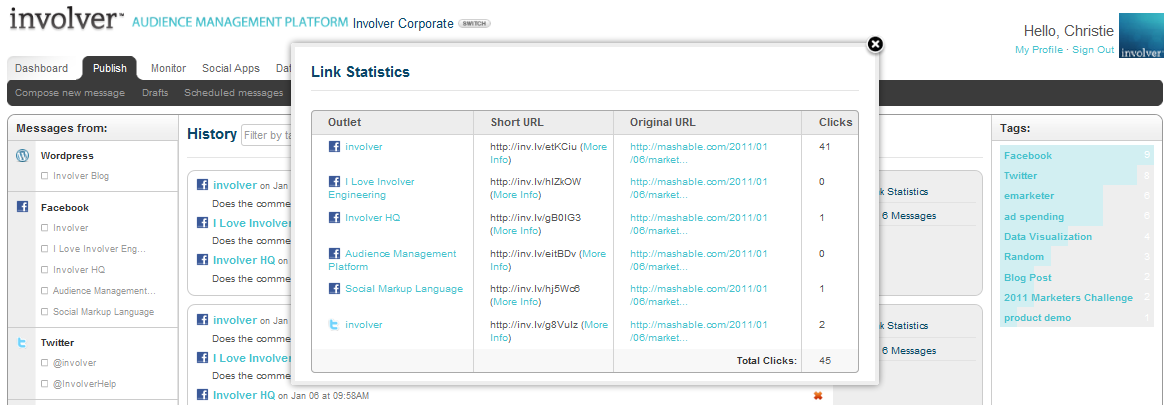Viewport: 1171px width, 405px height.
Task: Click Facebook icon beside involver outlet row
Action: click(x=335, y=146)
